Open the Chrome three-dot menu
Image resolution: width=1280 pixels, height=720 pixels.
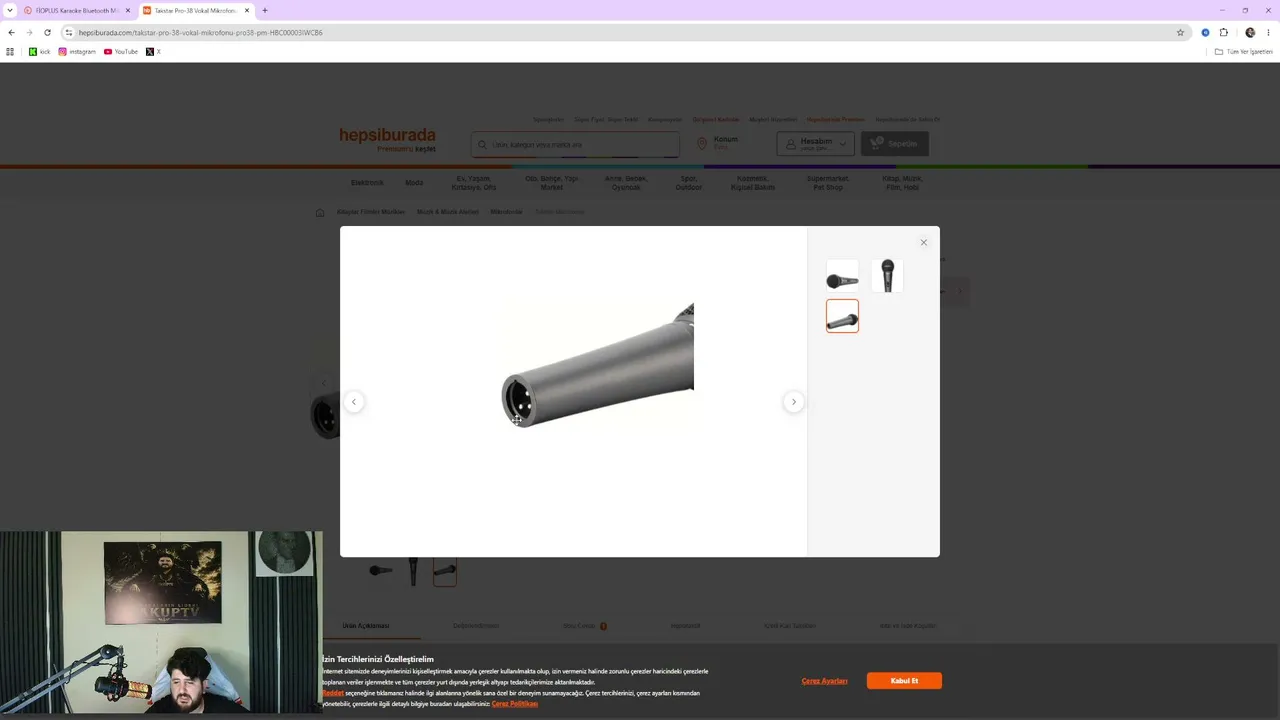[x=1268, y=32]
